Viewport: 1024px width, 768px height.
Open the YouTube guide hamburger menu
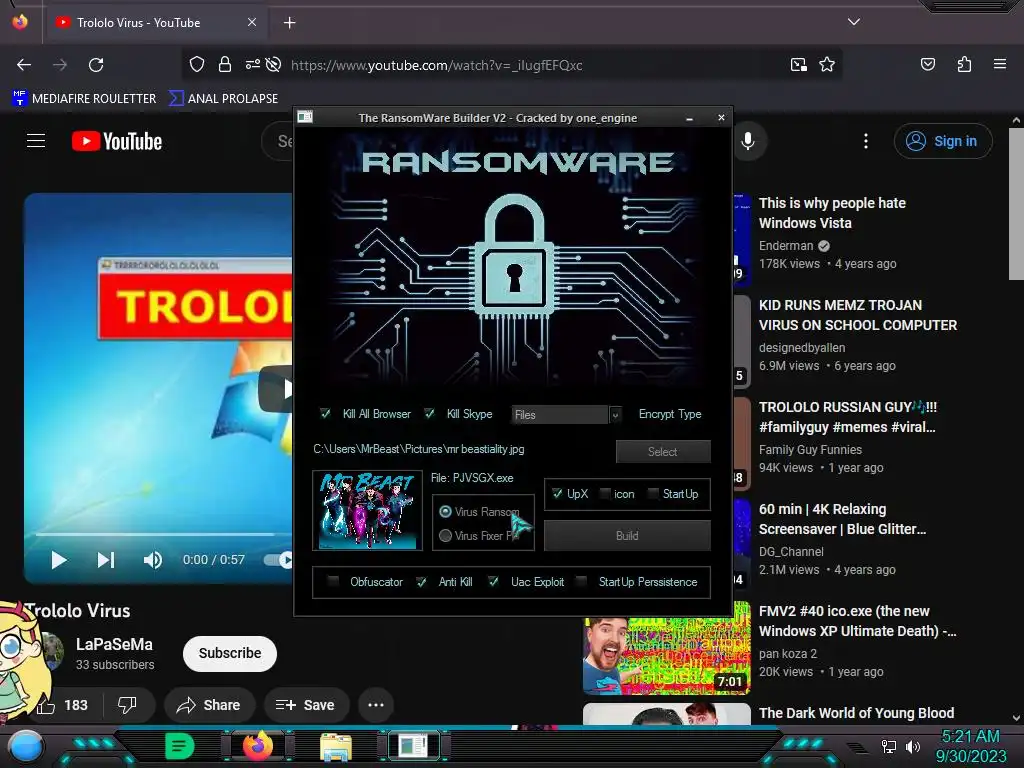coord(36,140)
